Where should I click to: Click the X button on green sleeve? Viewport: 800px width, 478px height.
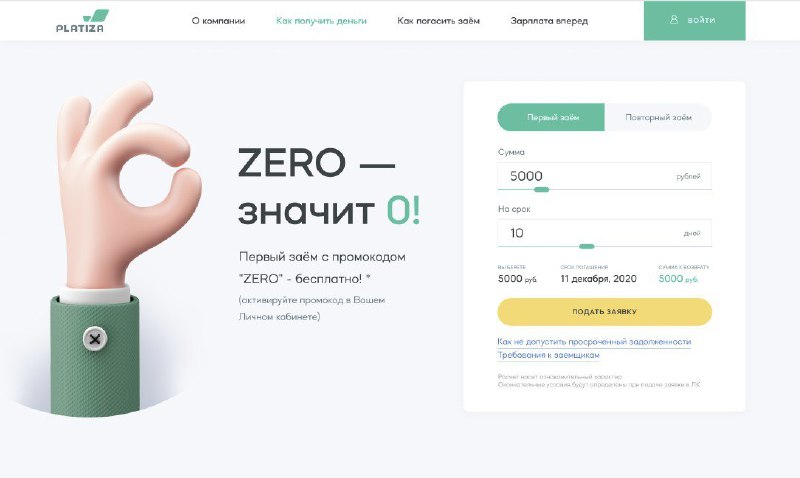click(95, 339)
